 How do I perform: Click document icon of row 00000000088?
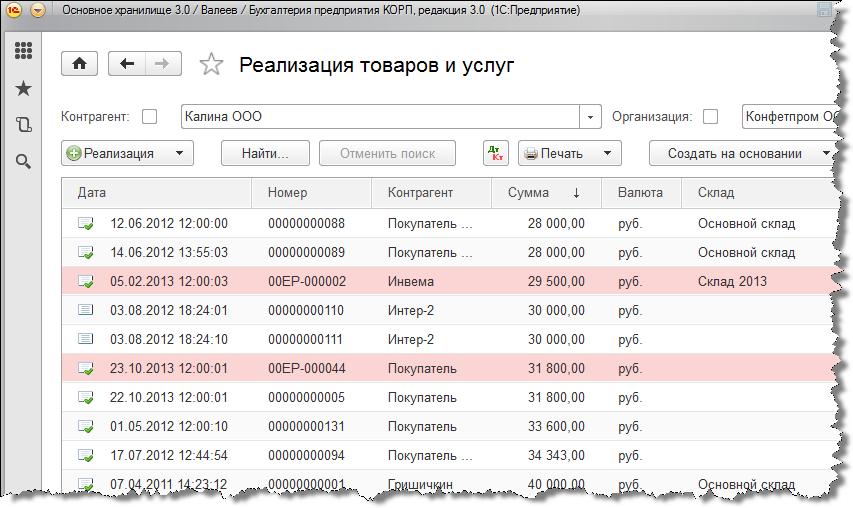(x=85, y=223)
